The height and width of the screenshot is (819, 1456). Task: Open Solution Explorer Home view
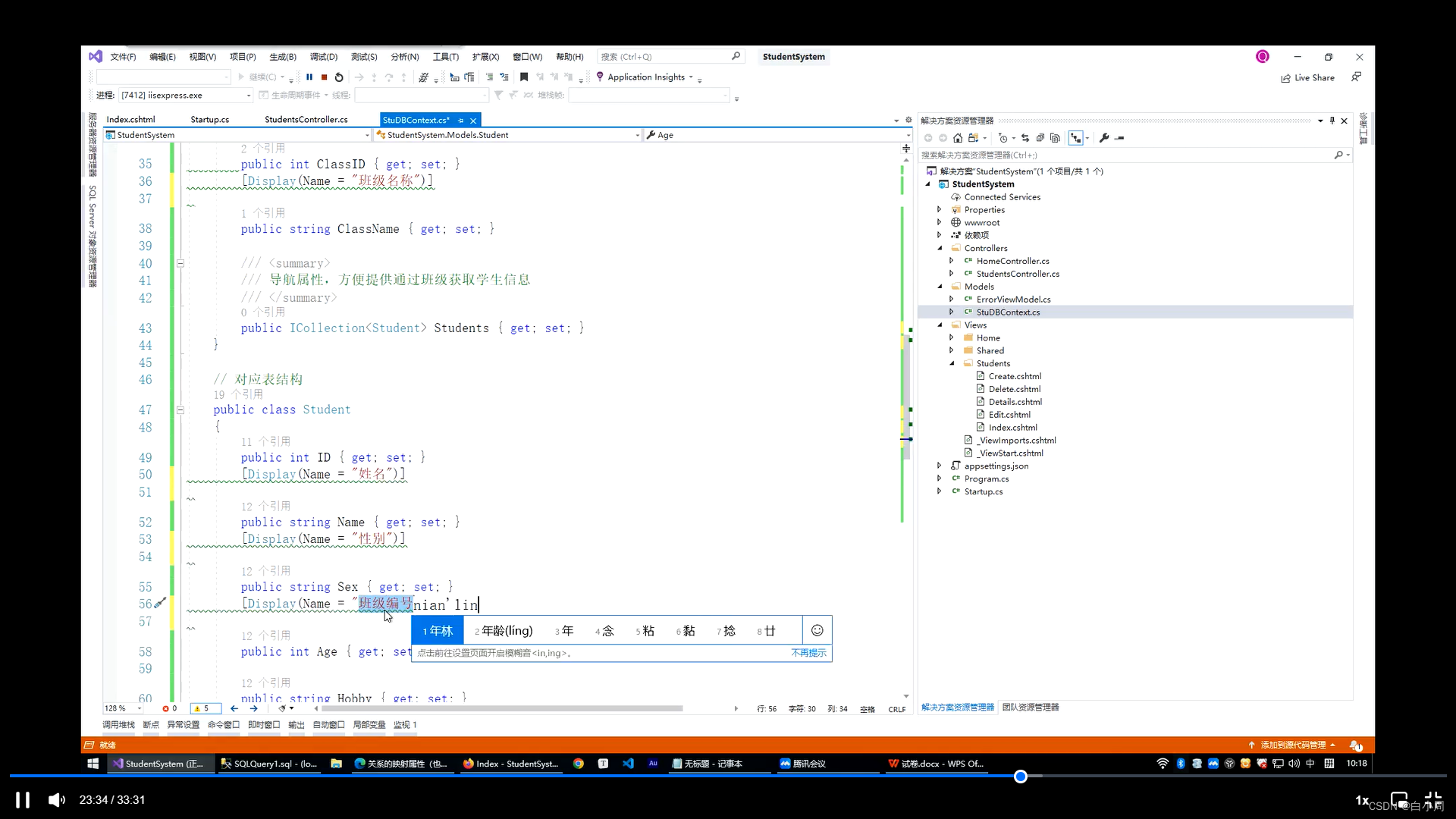coord(958,138)
